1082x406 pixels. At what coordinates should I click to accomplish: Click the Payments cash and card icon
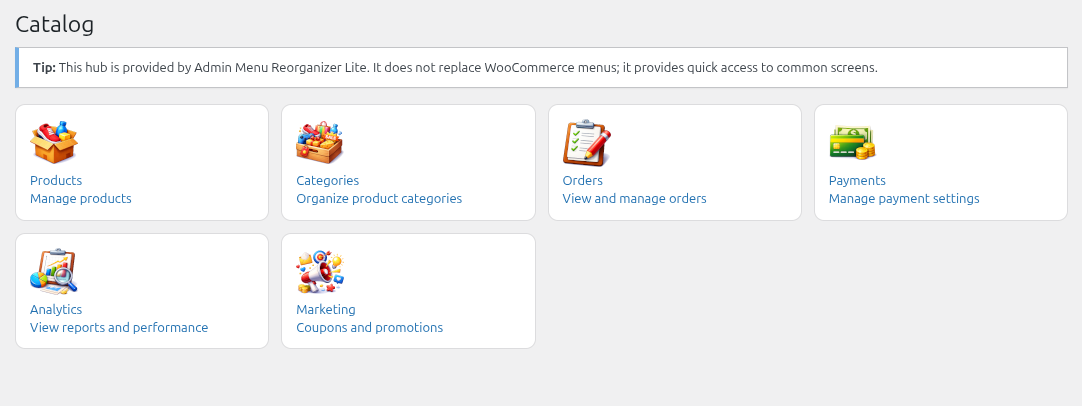(x=852, y=143)
